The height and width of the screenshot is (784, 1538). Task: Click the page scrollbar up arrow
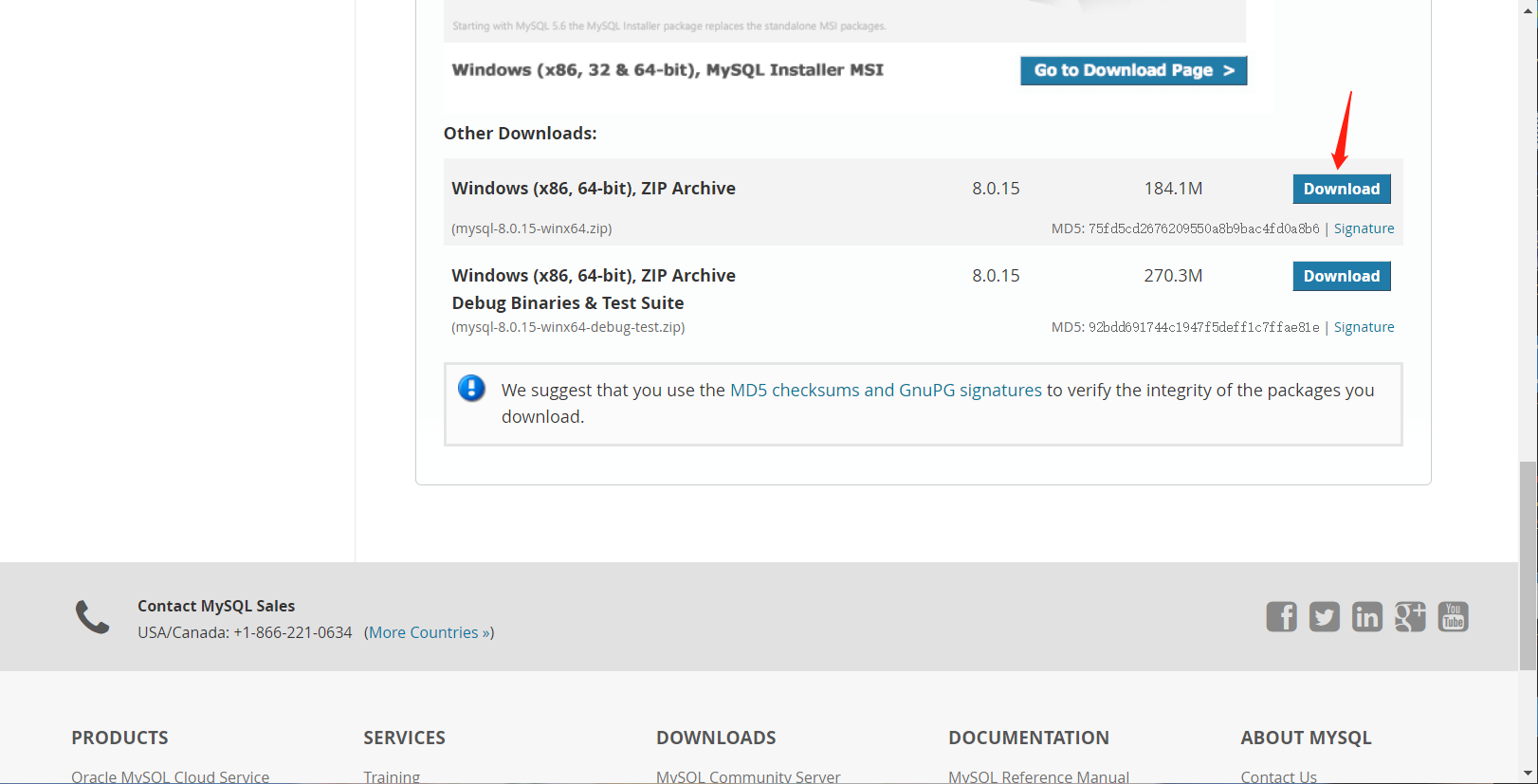click(1528, 8)
